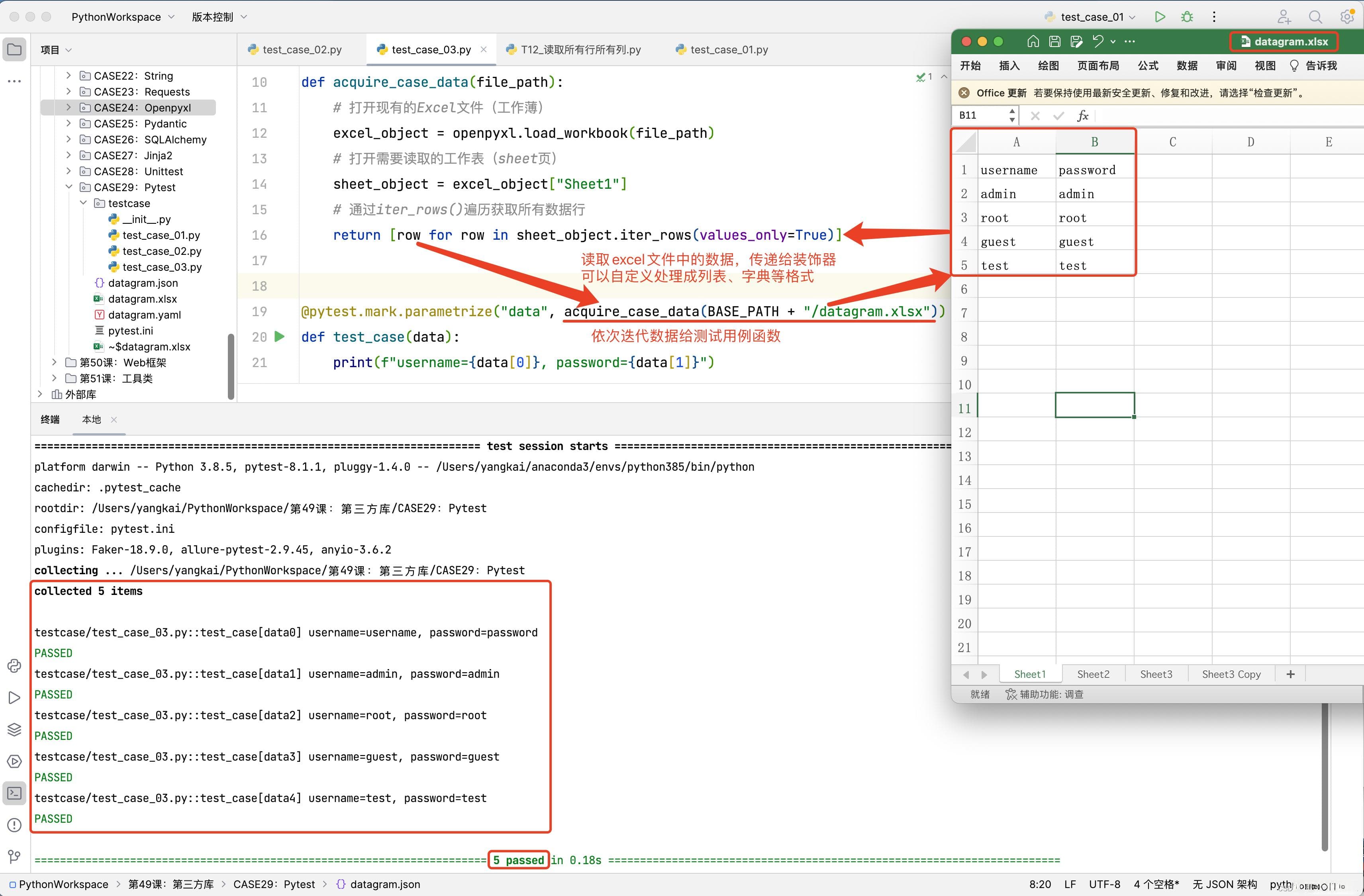Open the test_case_01 run configuration dropdown

click(1091, 17)
